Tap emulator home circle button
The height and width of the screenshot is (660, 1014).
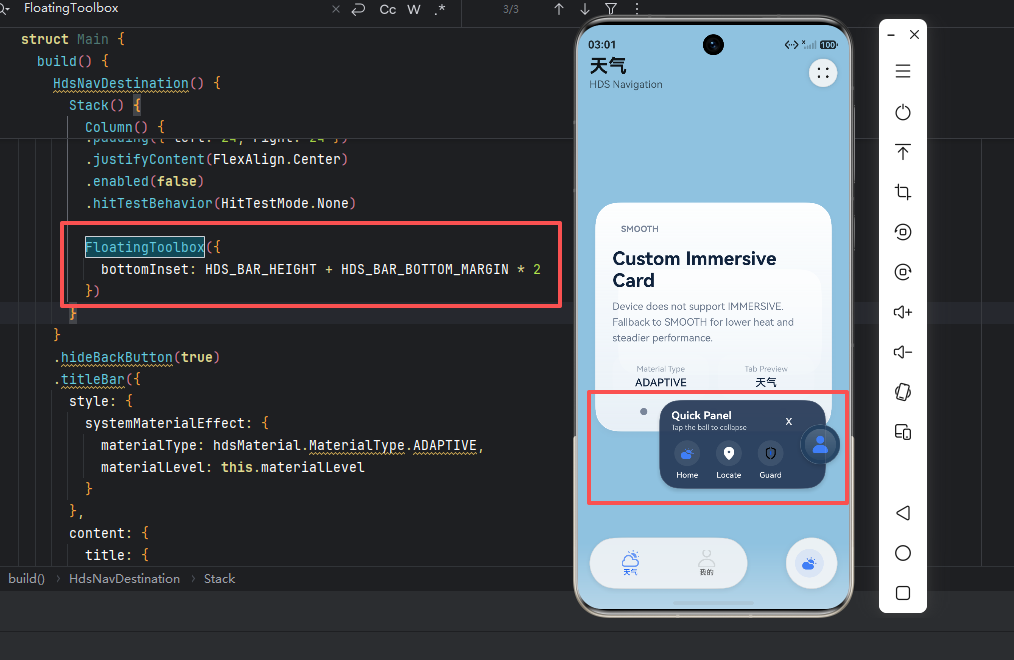pyautogui.click(x=903, y=553)
